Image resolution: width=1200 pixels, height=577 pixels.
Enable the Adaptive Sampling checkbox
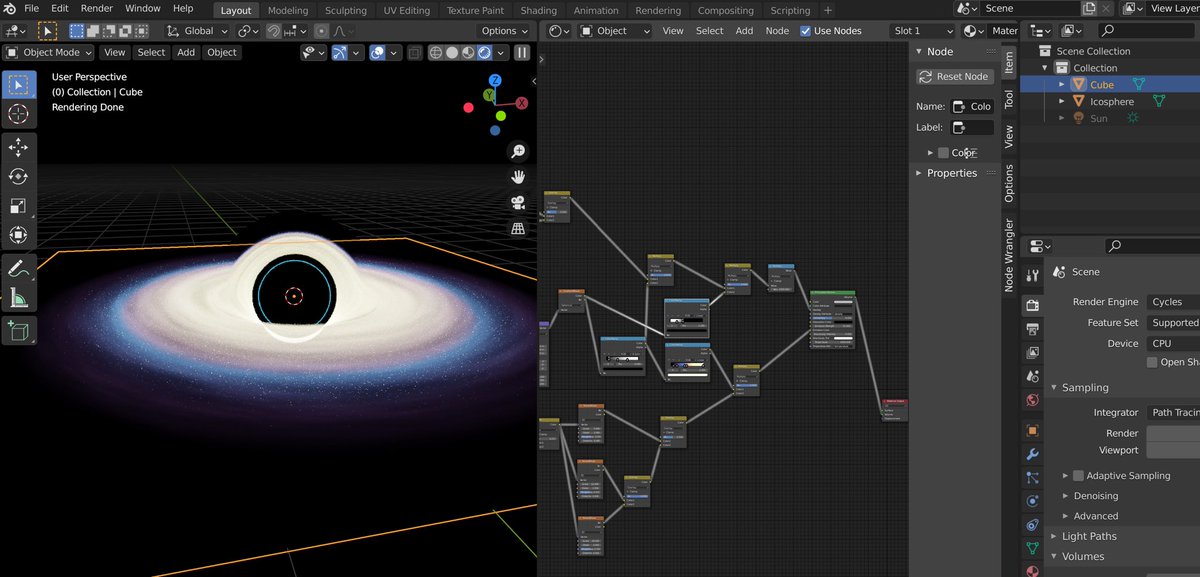pyautogui.click(x=1078, y=476)
